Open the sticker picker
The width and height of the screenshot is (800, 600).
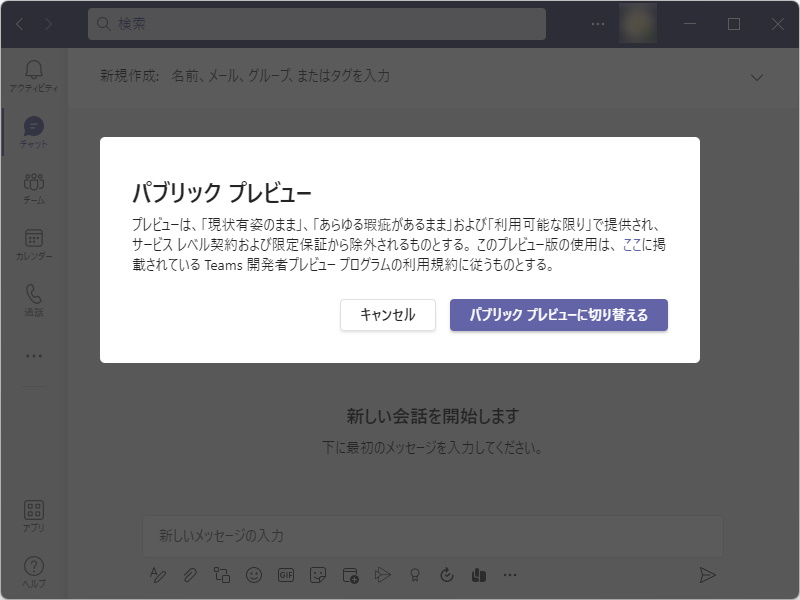[318, 575]
